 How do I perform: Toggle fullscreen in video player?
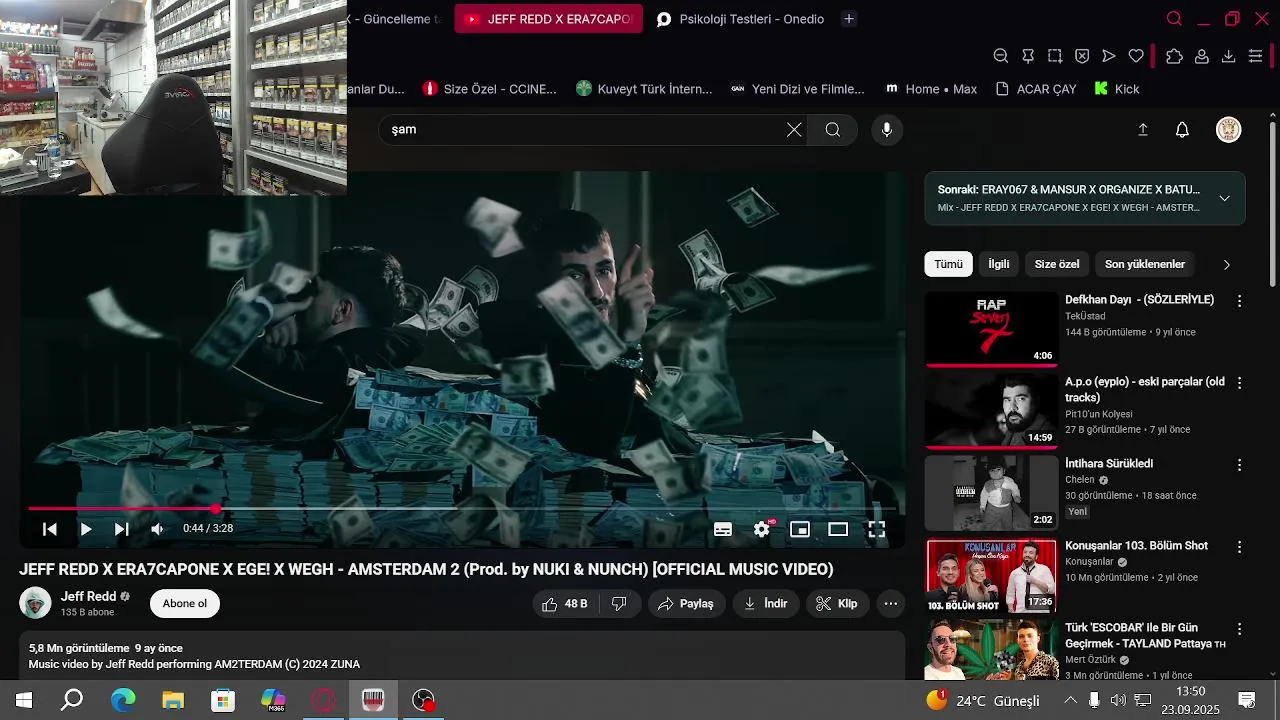pyautogui.click(x=876, y=529)
